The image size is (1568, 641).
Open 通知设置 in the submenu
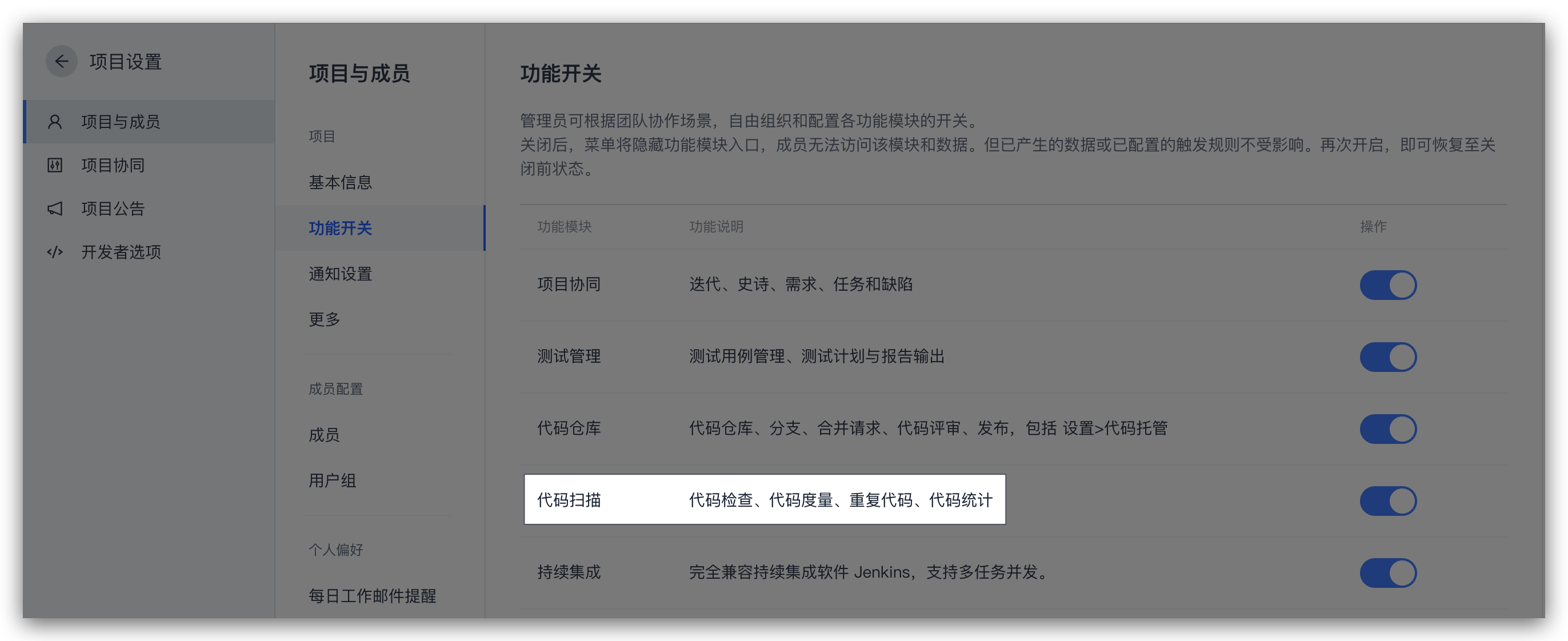tap(339, 273)
